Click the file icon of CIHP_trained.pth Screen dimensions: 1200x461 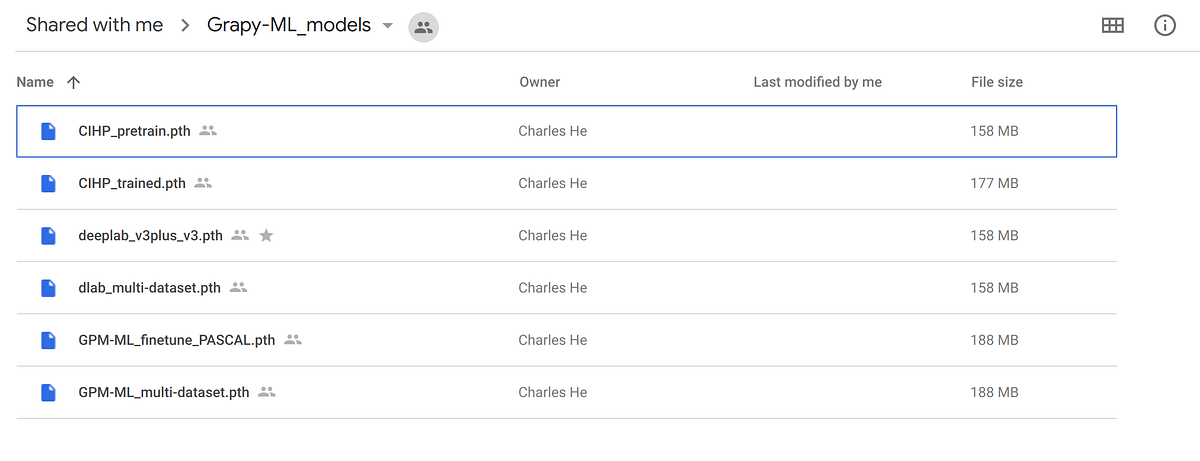pyautogui.click(x=48, y=183)
